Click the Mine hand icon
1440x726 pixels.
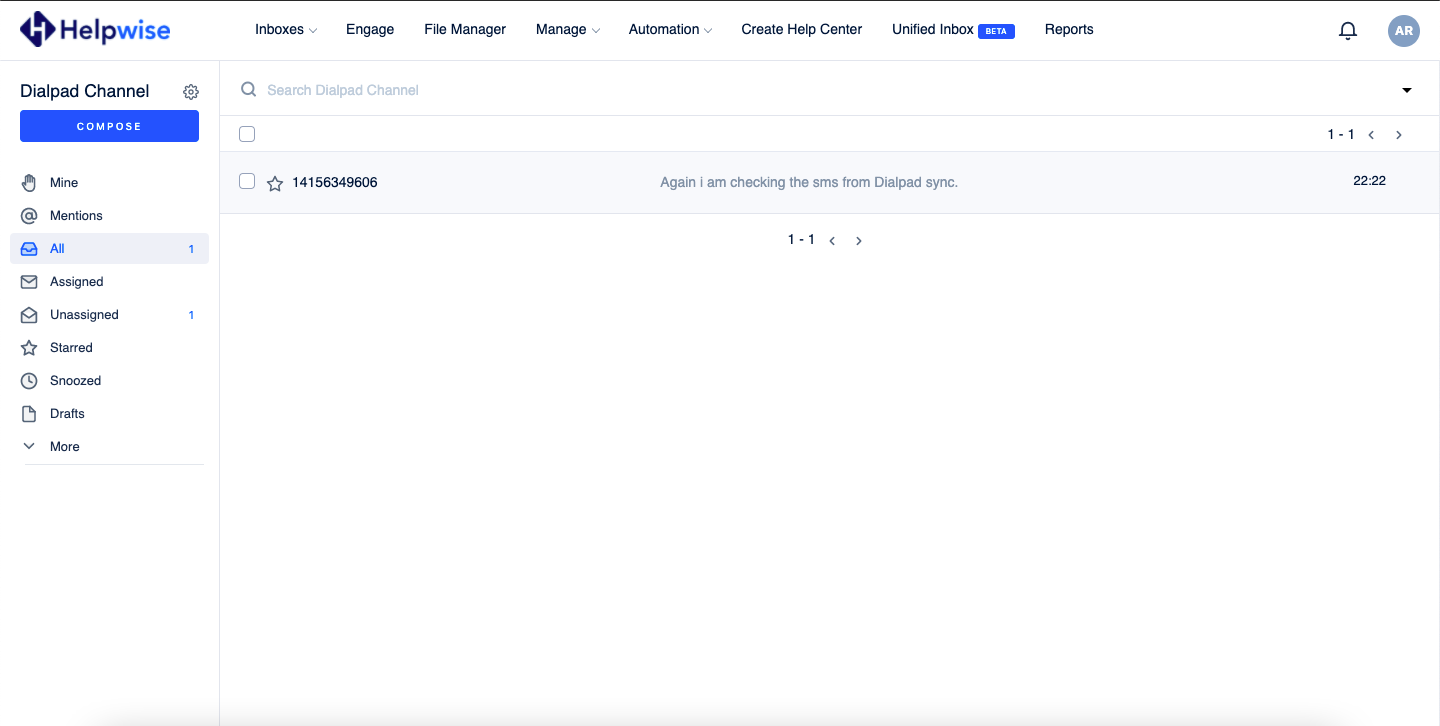coord(29,183)
